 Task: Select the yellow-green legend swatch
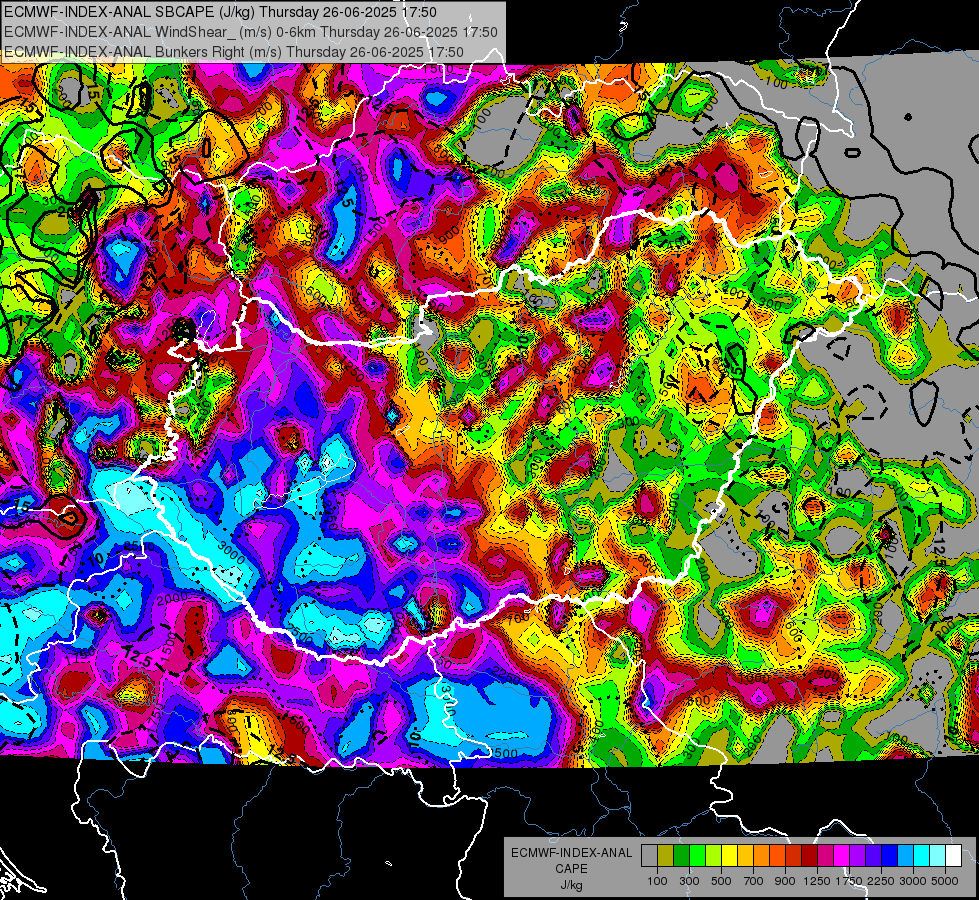click(714, 856)
